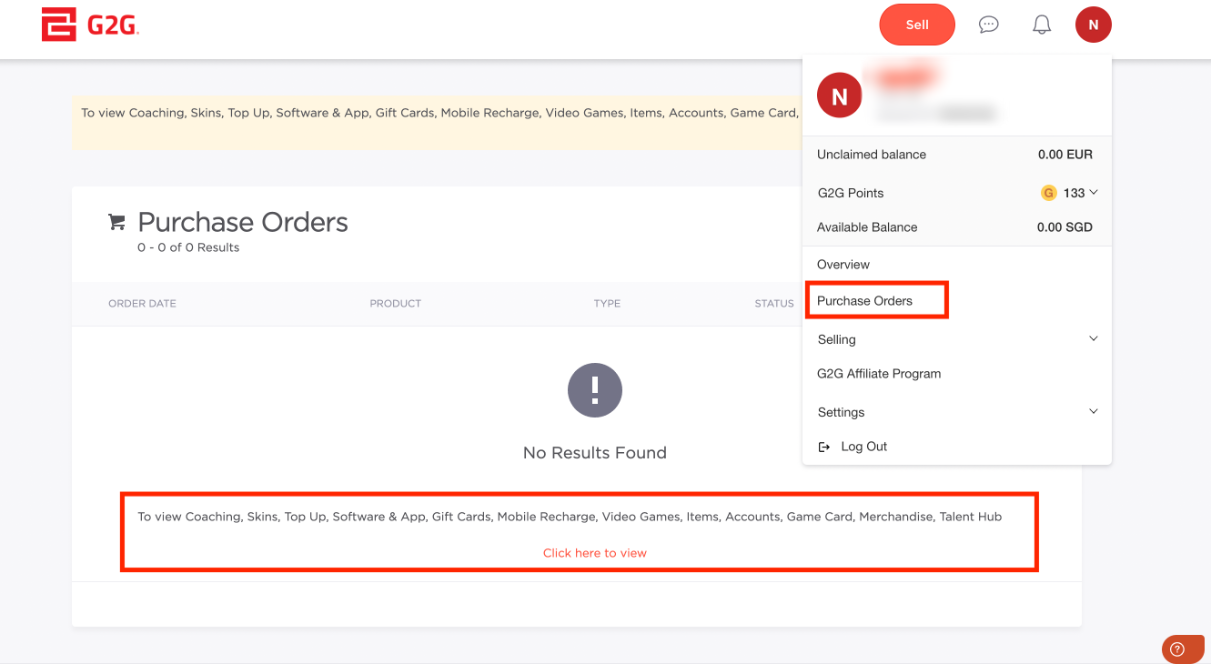Expand the Settings submenu
Viewport: 1211px width, 664px height.
tap(957, 412)
